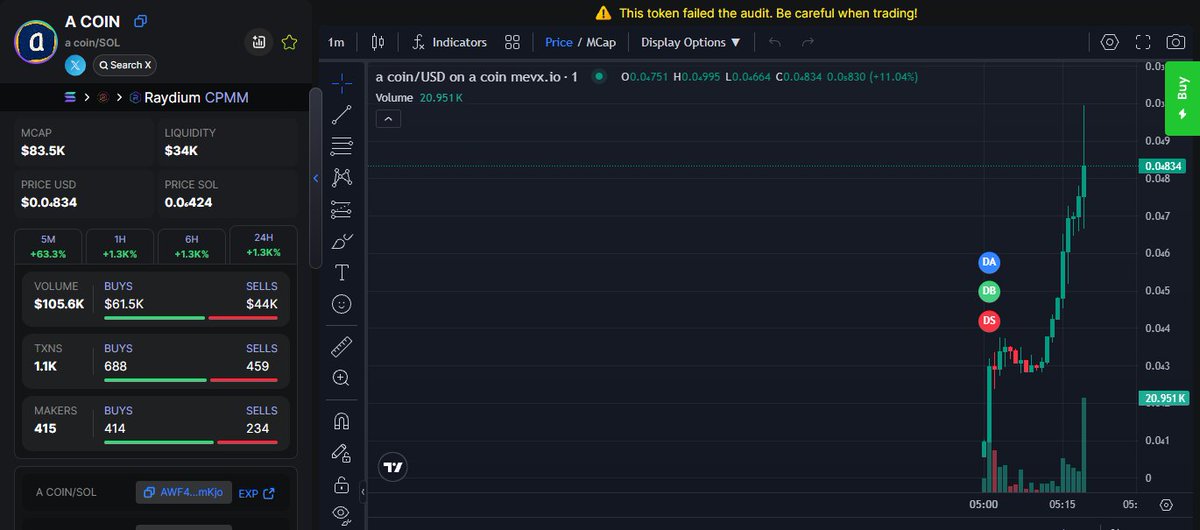This screenshot has width=1200, height=530.
Task: Toggle lock all drawing tools
Action: pyautogui.click(x=341, y=485)
